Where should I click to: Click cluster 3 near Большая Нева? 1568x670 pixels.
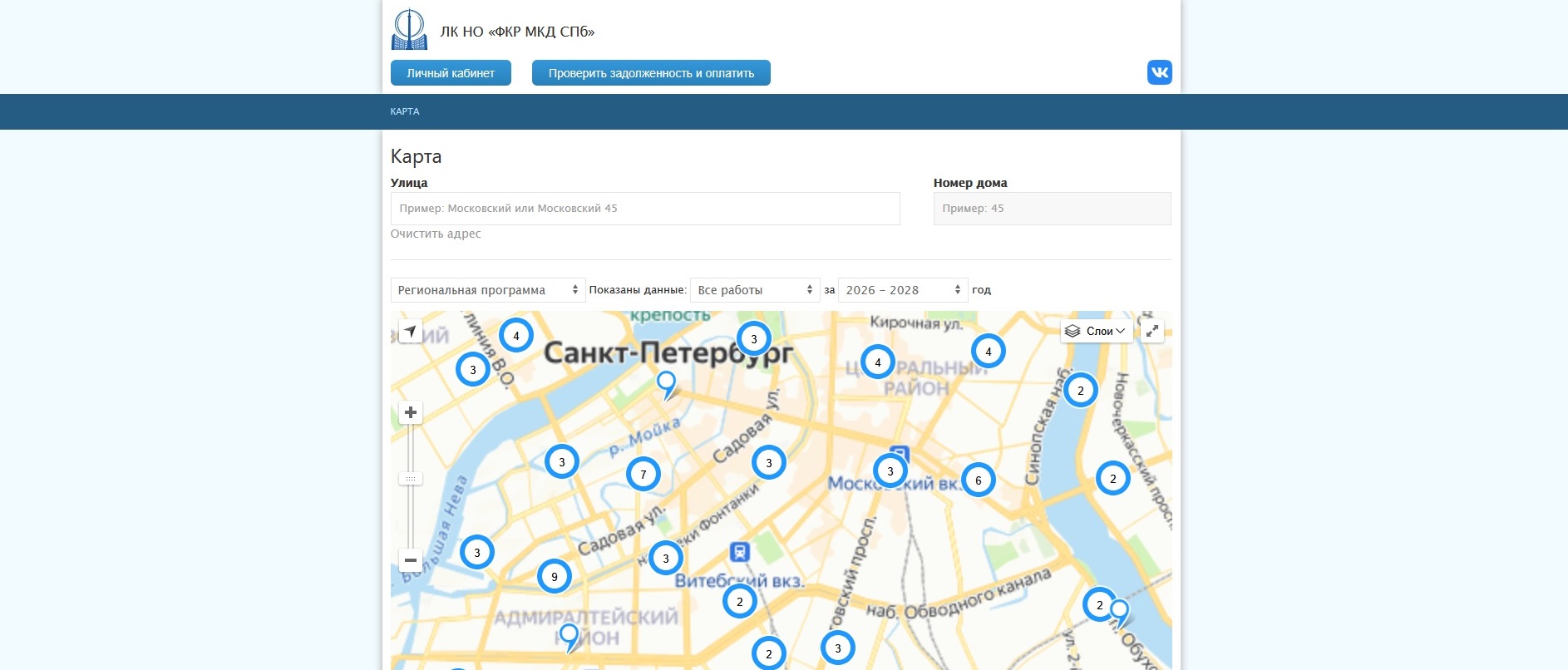pyautogui.click(x=477, y=552)
